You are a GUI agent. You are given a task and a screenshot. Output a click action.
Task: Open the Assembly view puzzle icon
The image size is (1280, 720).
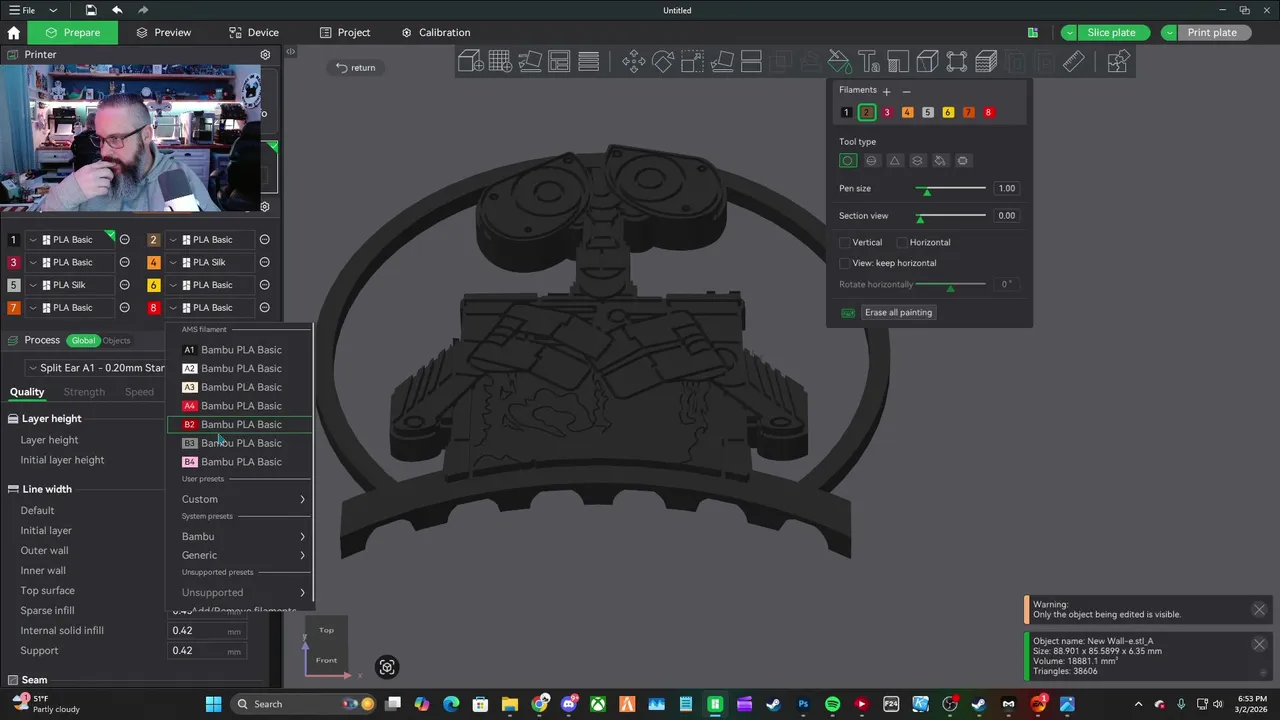point(1118,62)
